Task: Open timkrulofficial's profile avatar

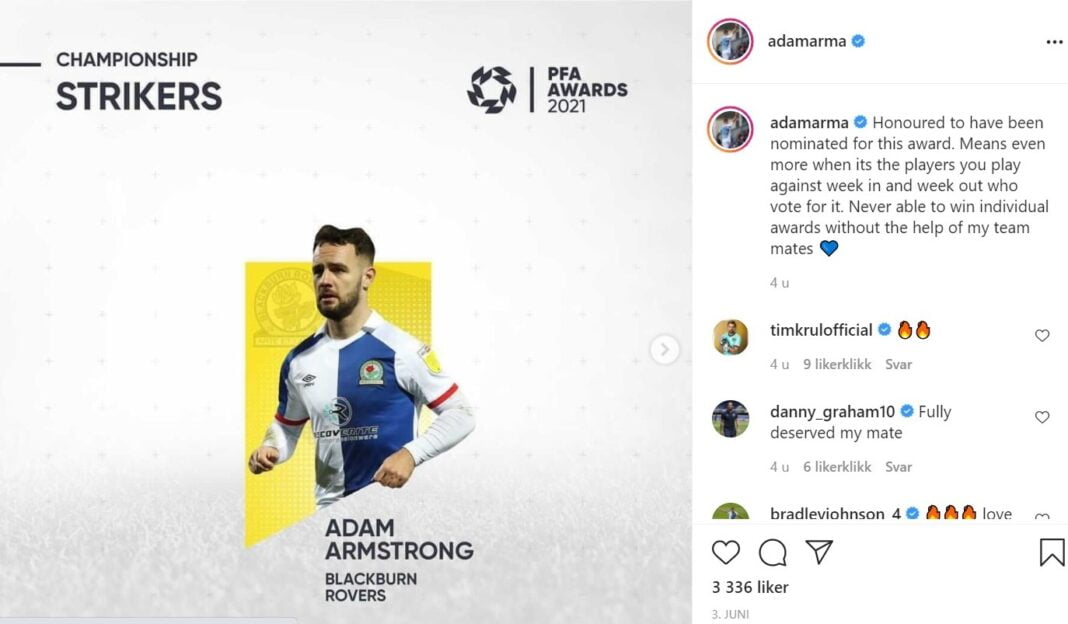Action: point(730,337)
